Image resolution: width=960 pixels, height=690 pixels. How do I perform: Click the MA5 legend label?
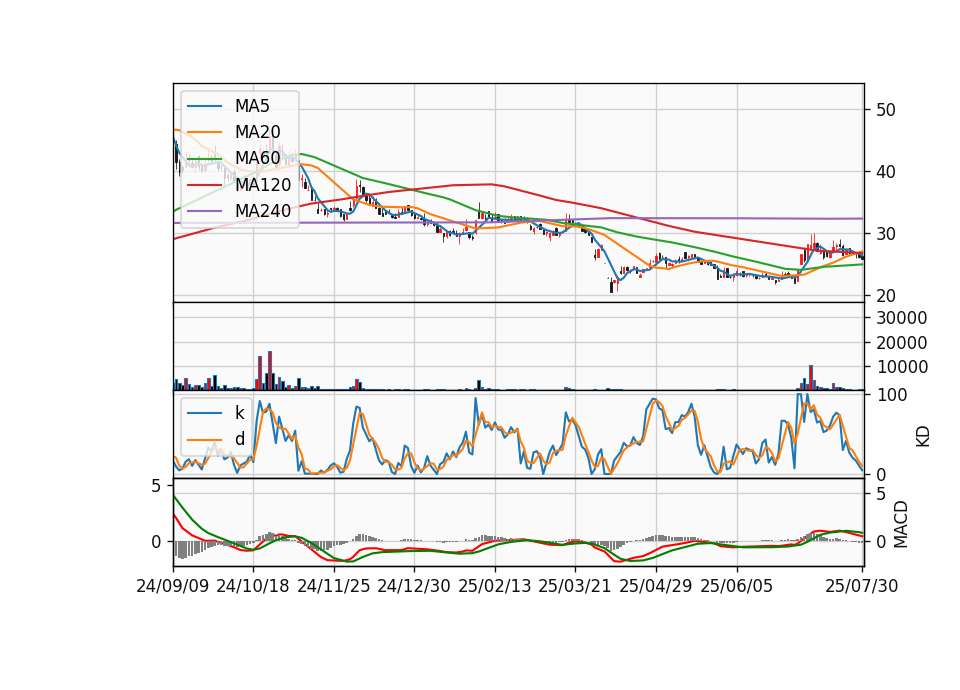point(252,106)
